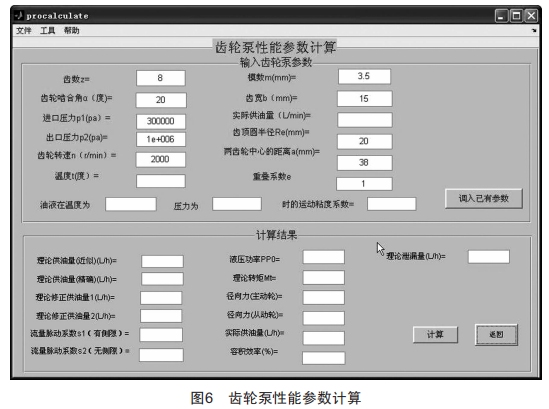Maximize the procalculate window
This screenshot has height=409, width=549.
click(516, 16)
